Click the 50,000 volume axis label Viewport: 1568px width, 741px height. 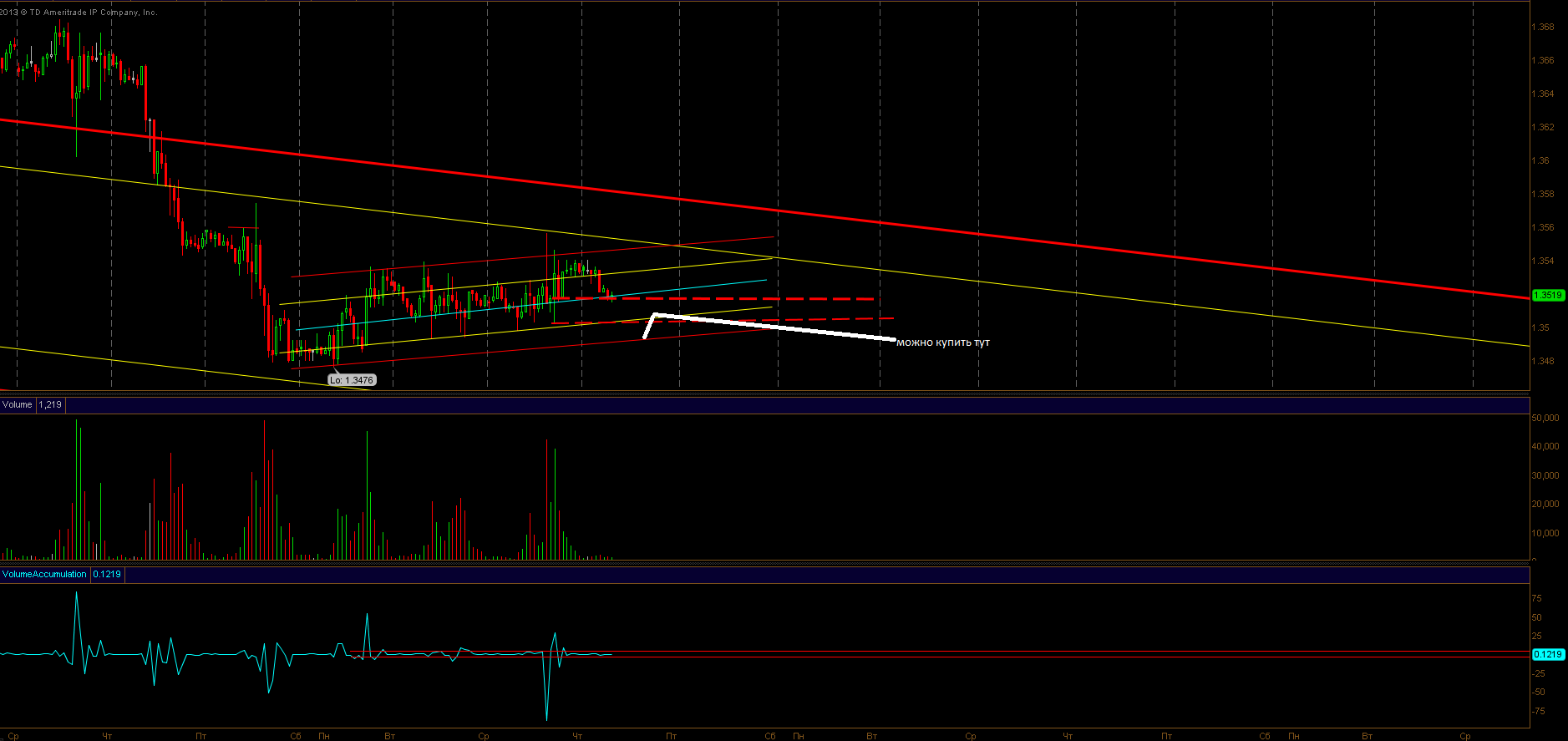coord(1545,418)
